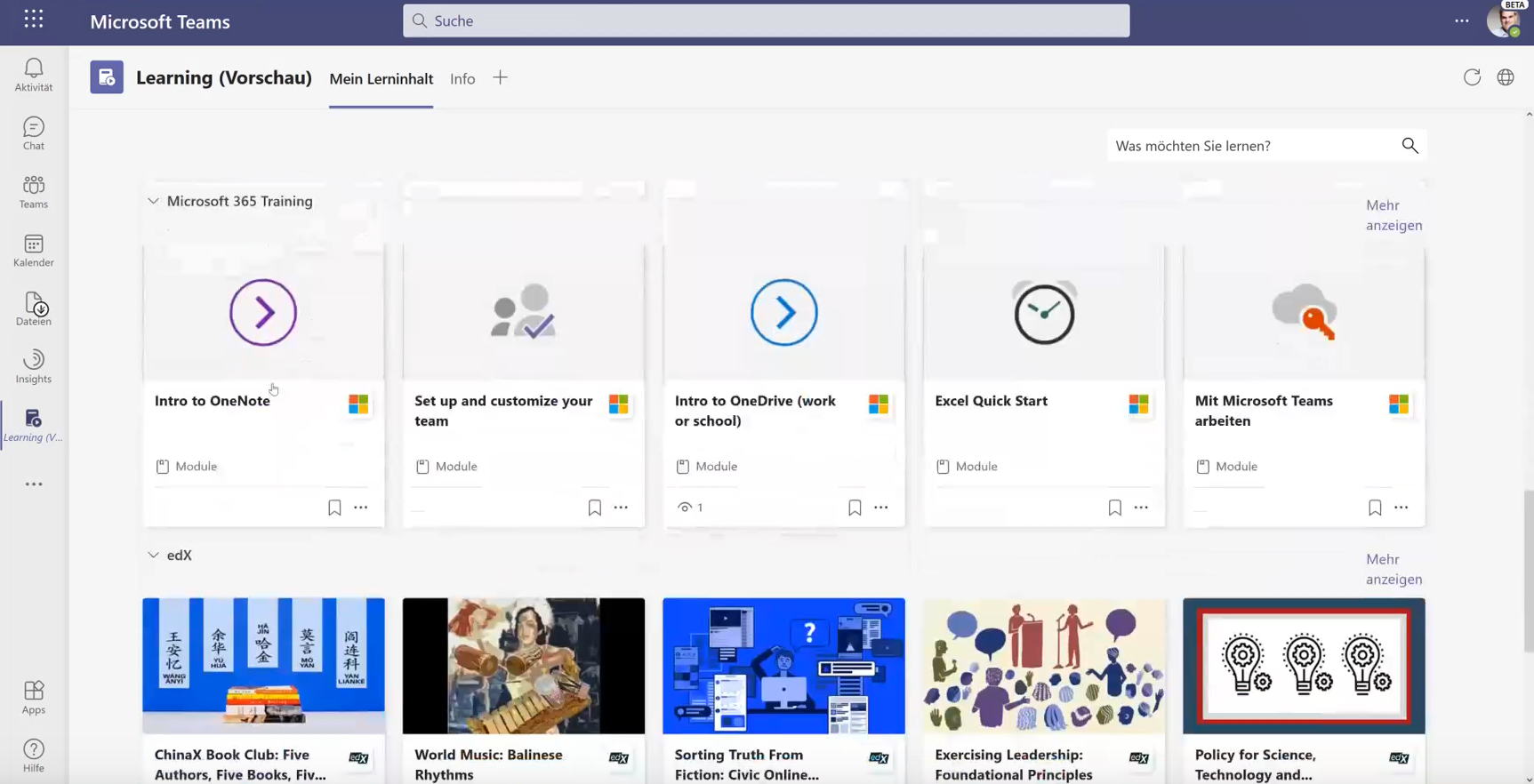This screenshot has height=784, width=1534.
Task: Open World Music Balinese Rhythms image
Action: [524, 666]
